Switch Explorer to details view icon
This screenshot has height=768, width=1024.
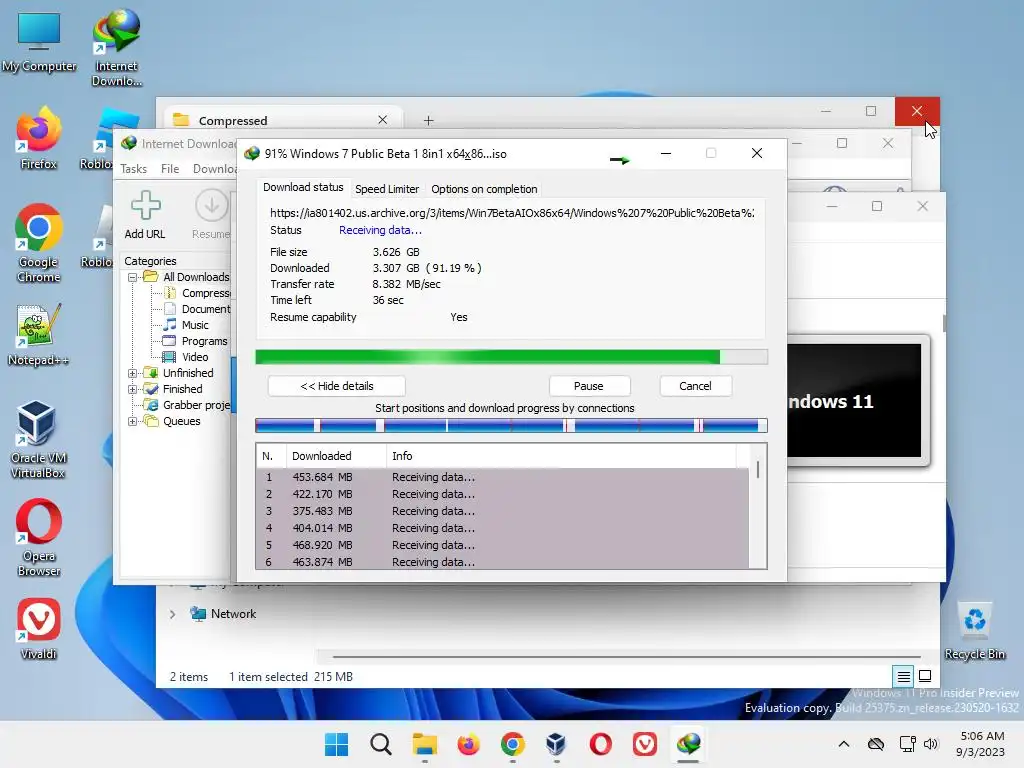(x=903, y=677)
